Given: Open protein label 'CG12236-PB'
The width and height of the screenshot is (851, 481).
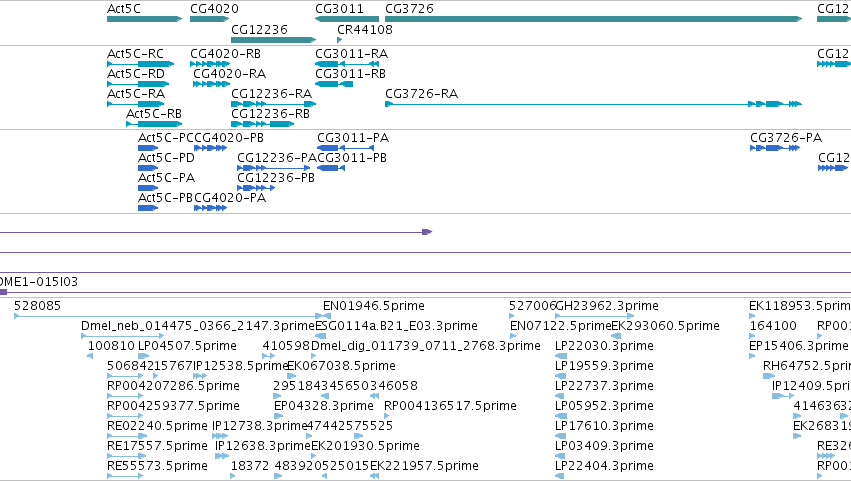Looking at the screenshot, I should tap(276, 178).
